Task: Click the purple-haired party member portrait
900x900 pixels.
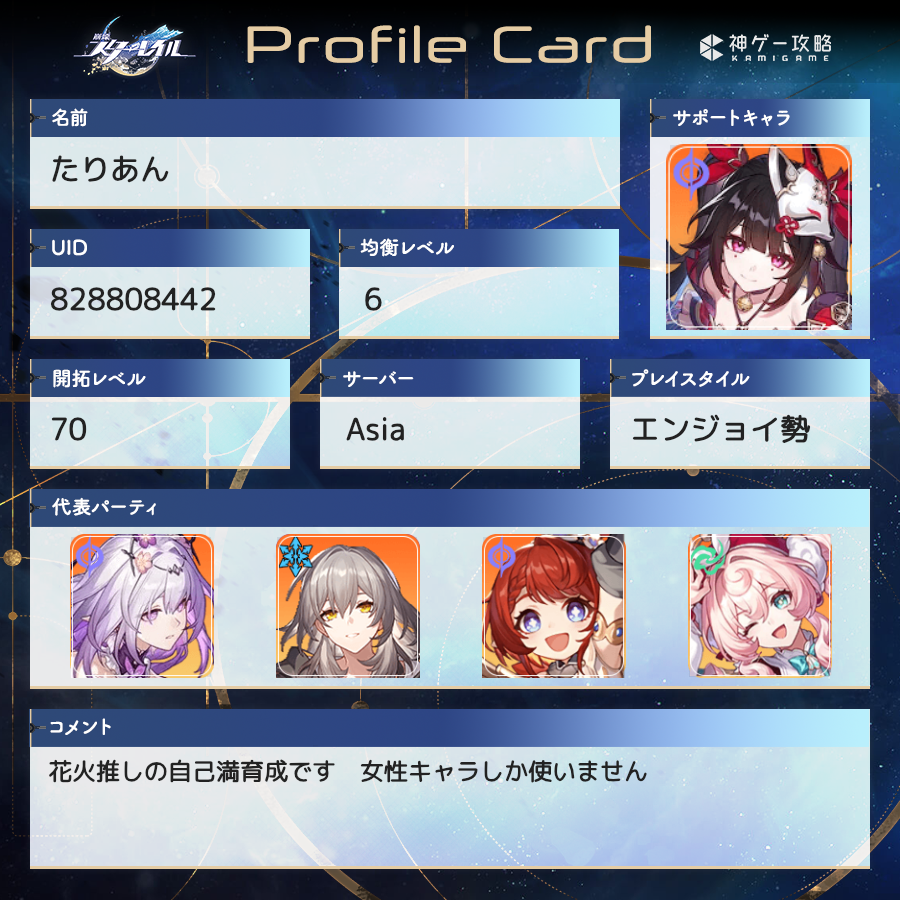Action: point(142,606)
